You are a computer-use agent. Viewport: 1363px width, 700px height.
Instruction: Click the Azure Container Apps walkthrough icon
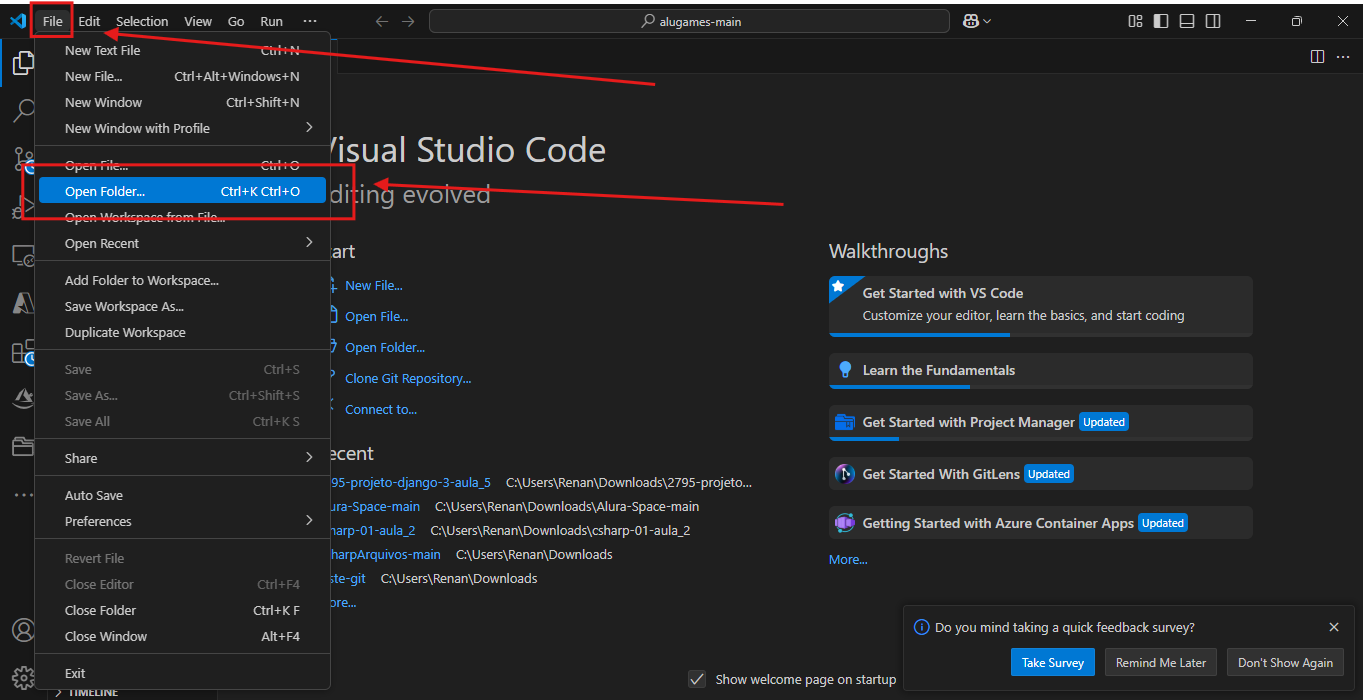(845, 523)
